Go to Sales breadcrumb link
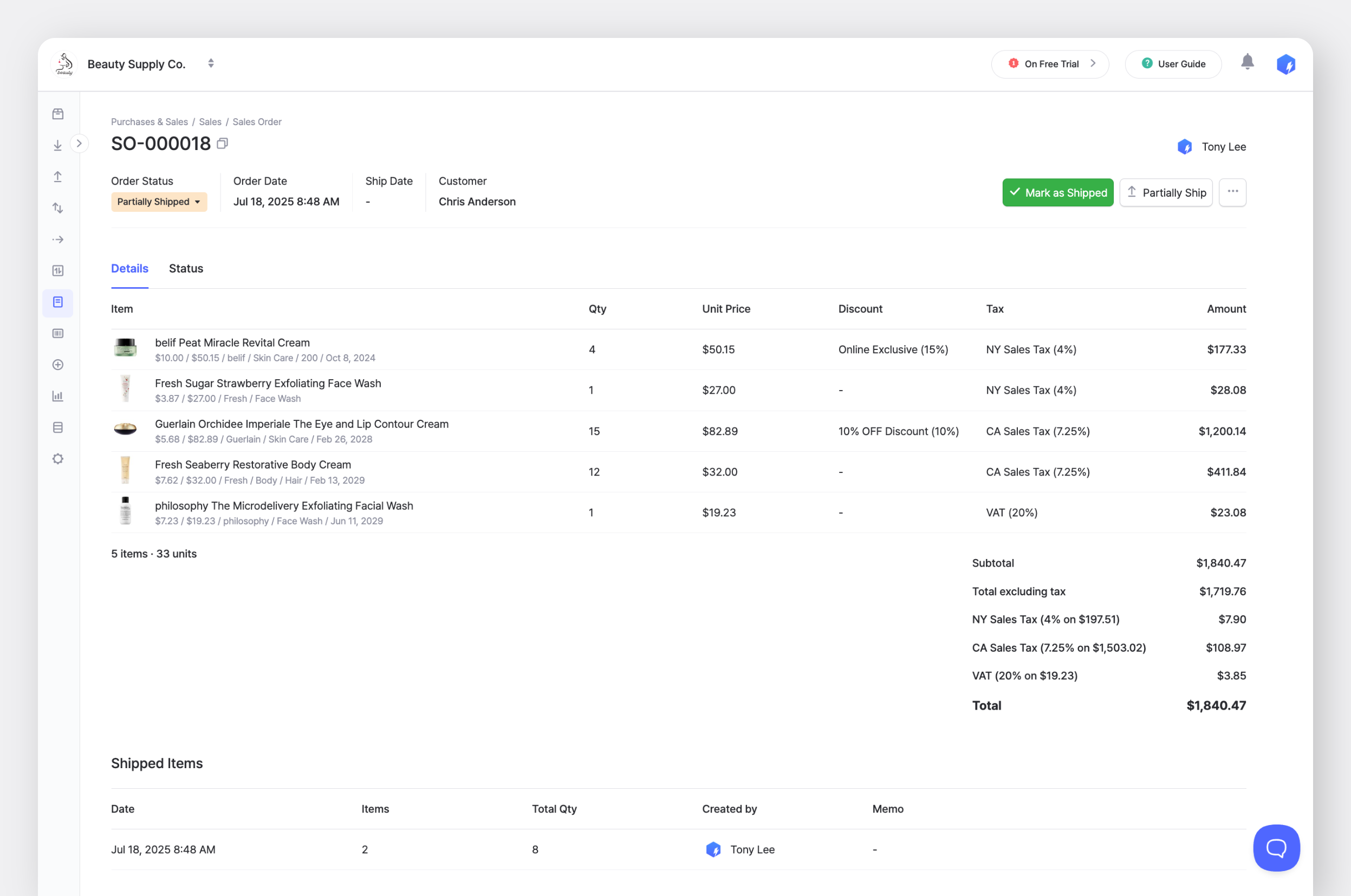1351x896 pixels. tap(210, 122)
